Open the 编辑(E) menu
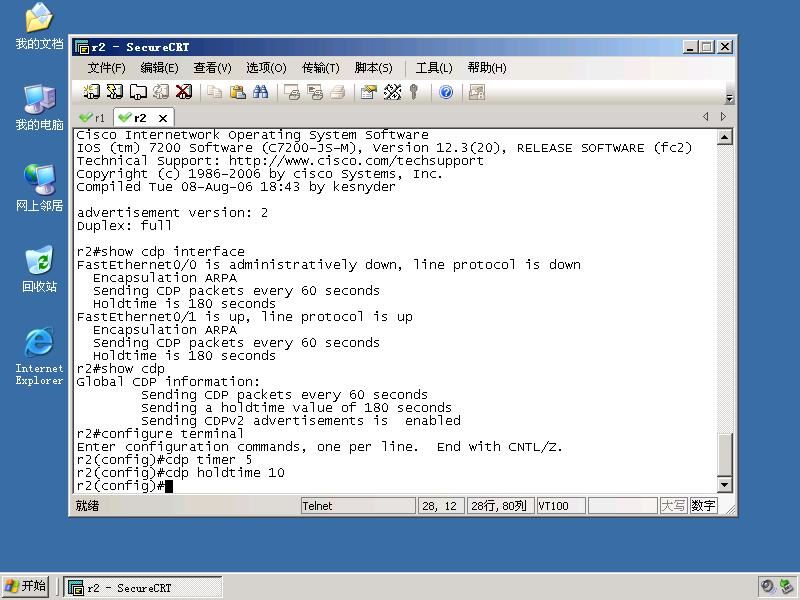 tap(159, 68)
